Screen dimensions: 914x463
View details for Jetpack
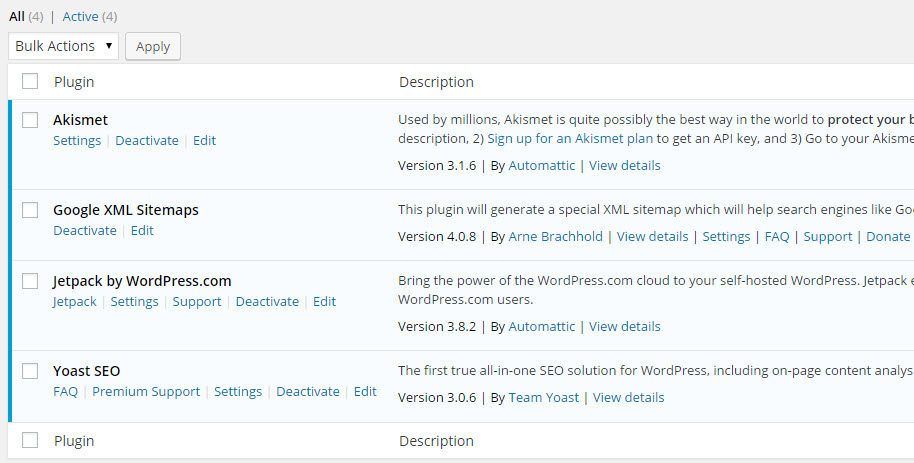tap(624, 327)
